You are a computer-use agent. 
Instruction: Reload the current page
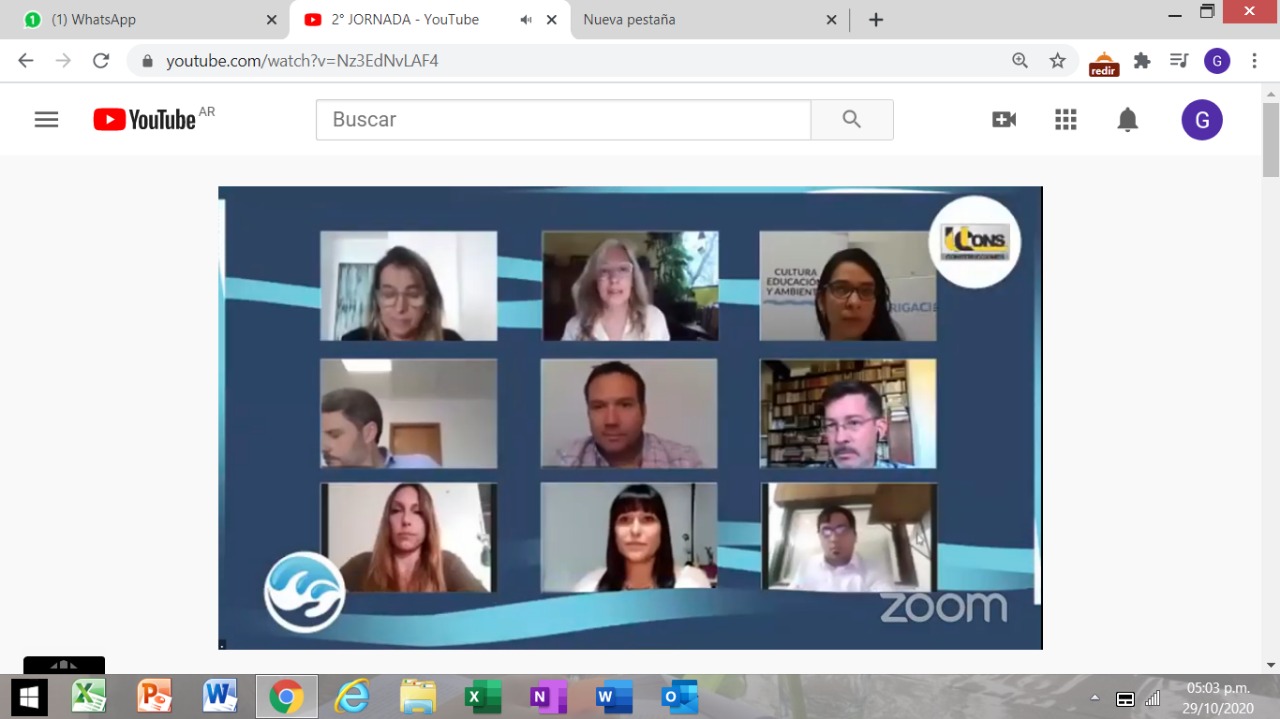tap(100, 61)
